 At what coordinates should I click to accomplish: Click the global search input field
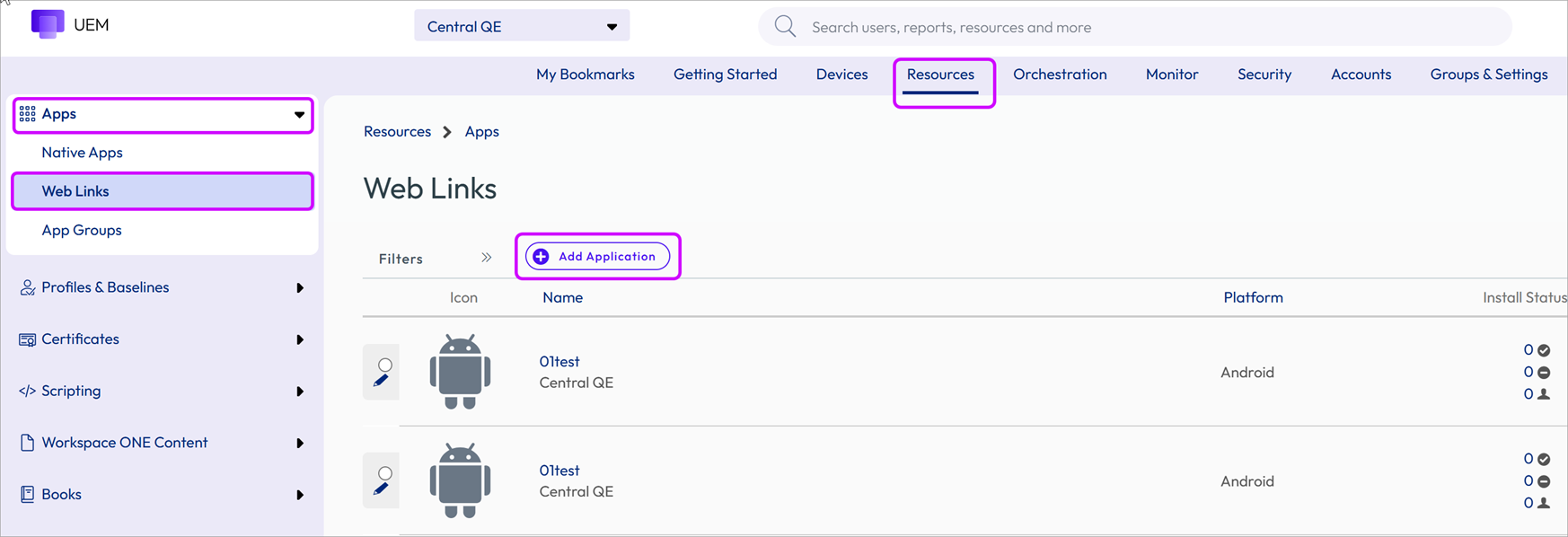pyautogui.click(x=1135, y=27)
